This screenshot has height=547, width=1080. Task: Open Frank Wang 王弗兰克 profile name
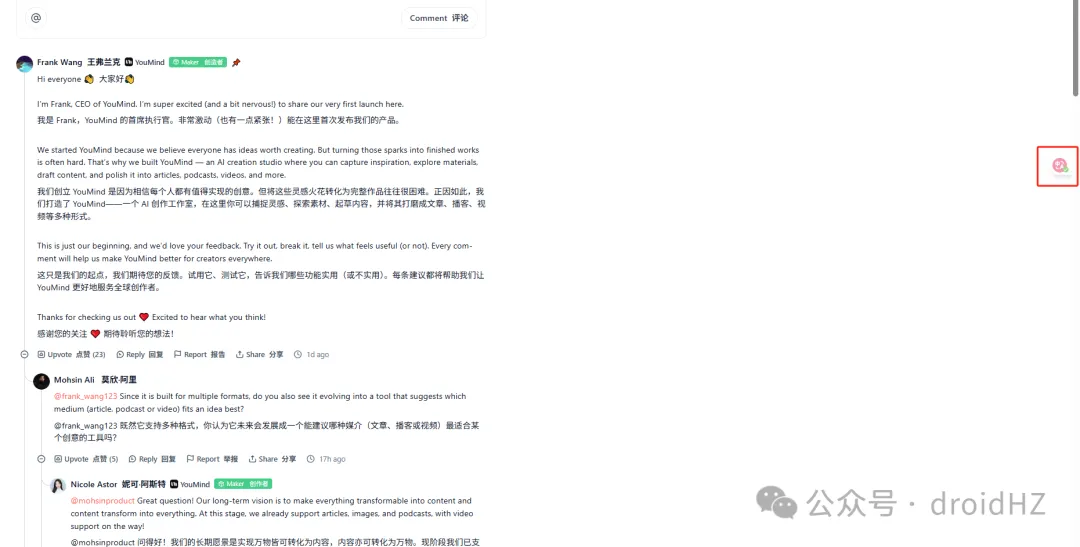79,62
